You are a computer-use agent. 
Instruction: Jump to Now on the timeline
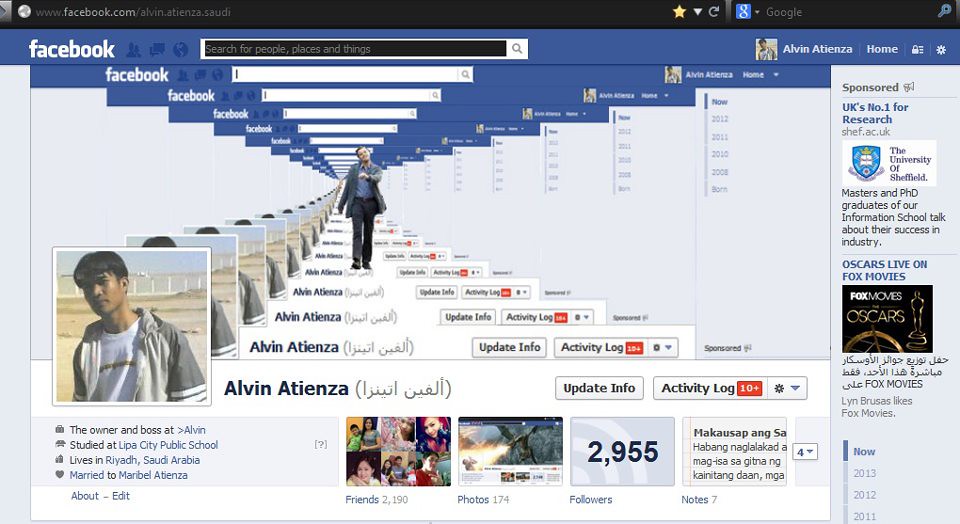coord(864,452)
